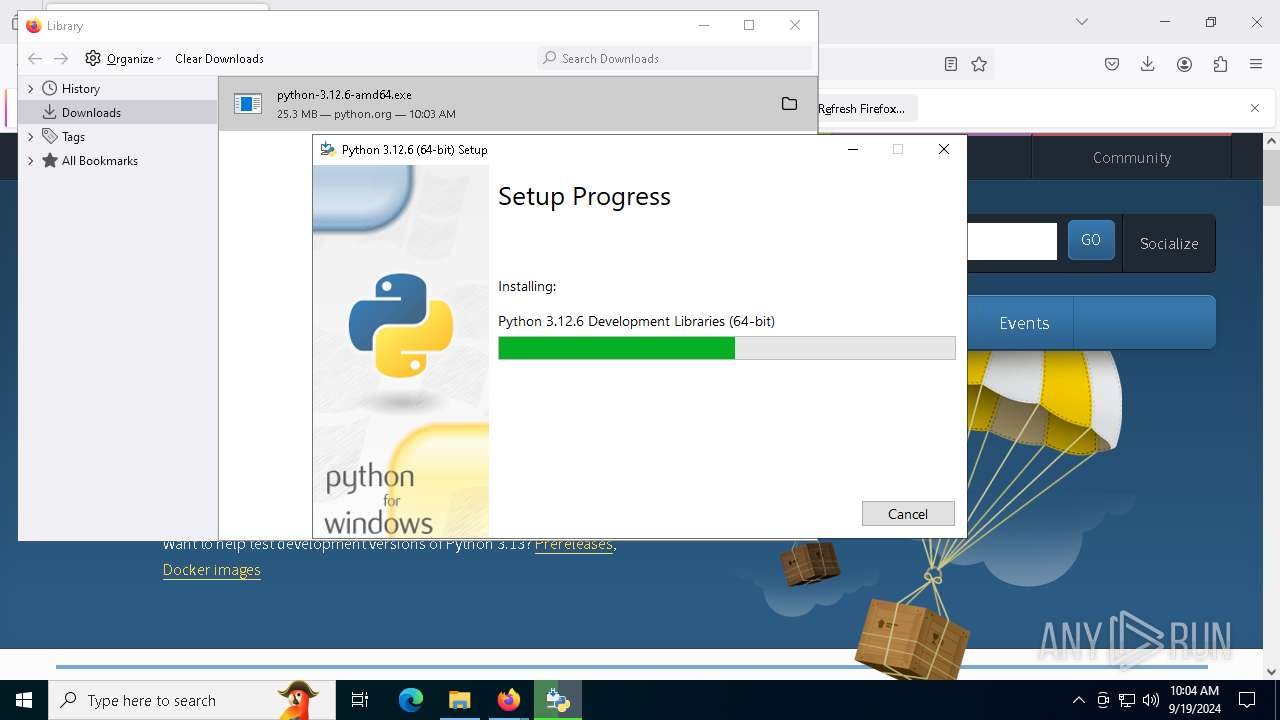Open Events menu on python.org
Screen dimensions: 1280x720
(1024, 323)
